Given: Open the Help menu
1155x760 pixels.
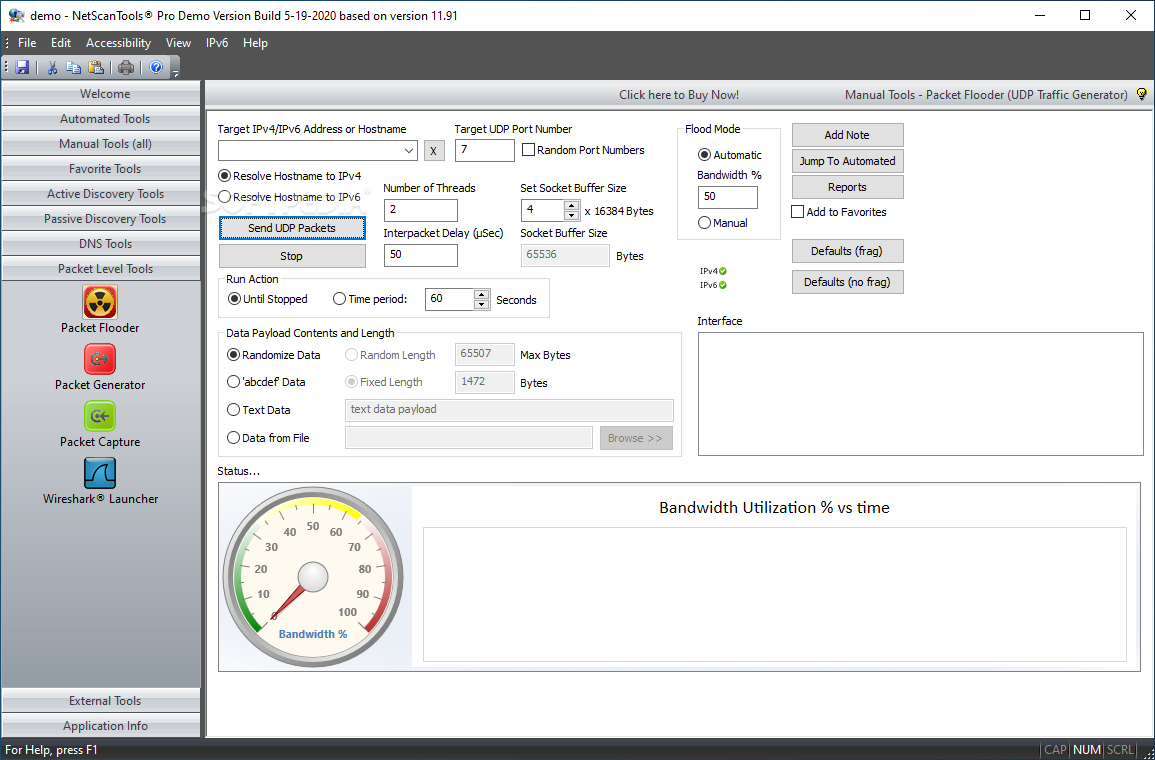Looking at the screenshot, I should tap(255, 43).
